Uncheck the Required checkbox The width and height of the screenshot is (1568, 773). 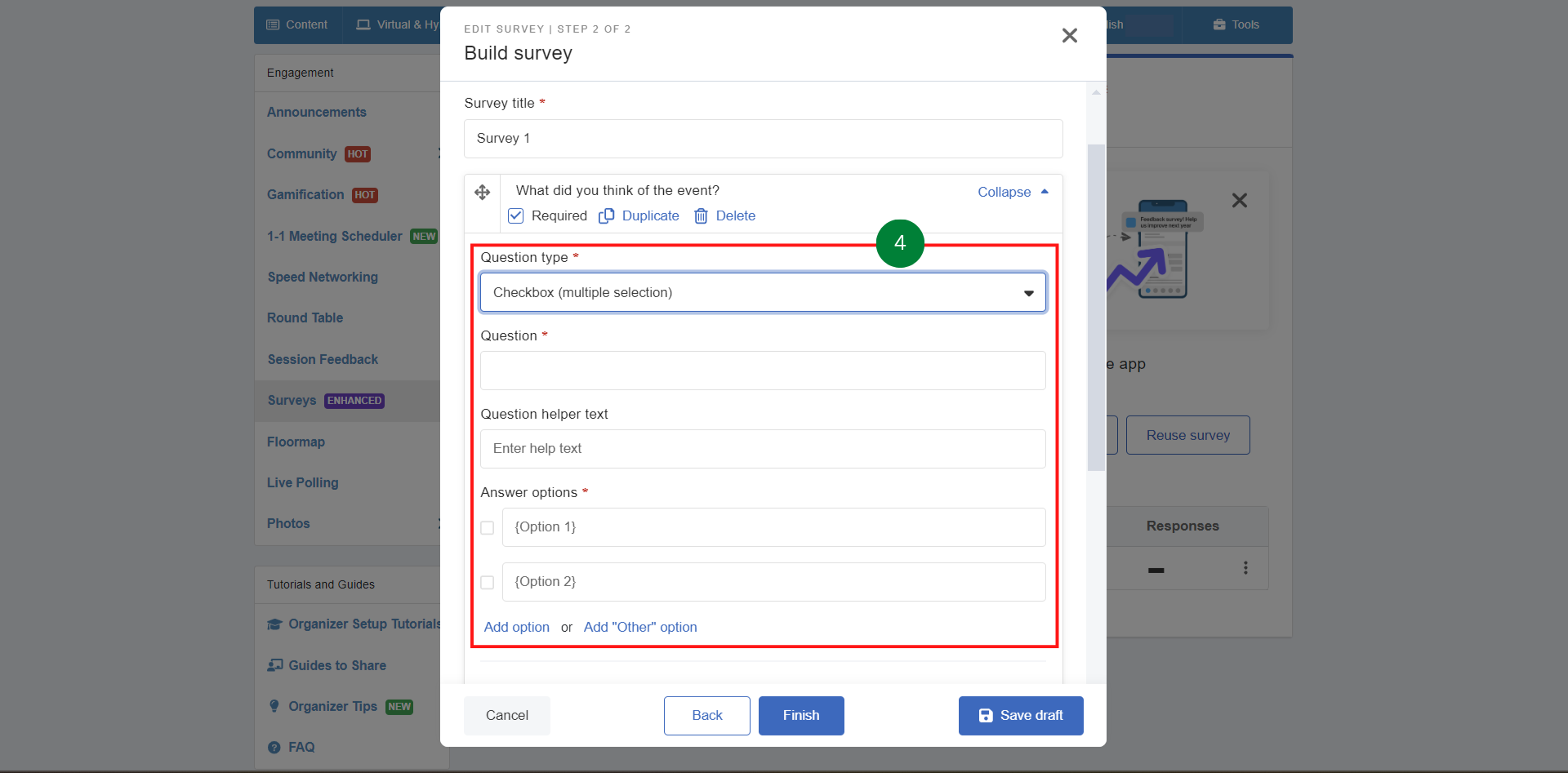click(x=516, y=216)
